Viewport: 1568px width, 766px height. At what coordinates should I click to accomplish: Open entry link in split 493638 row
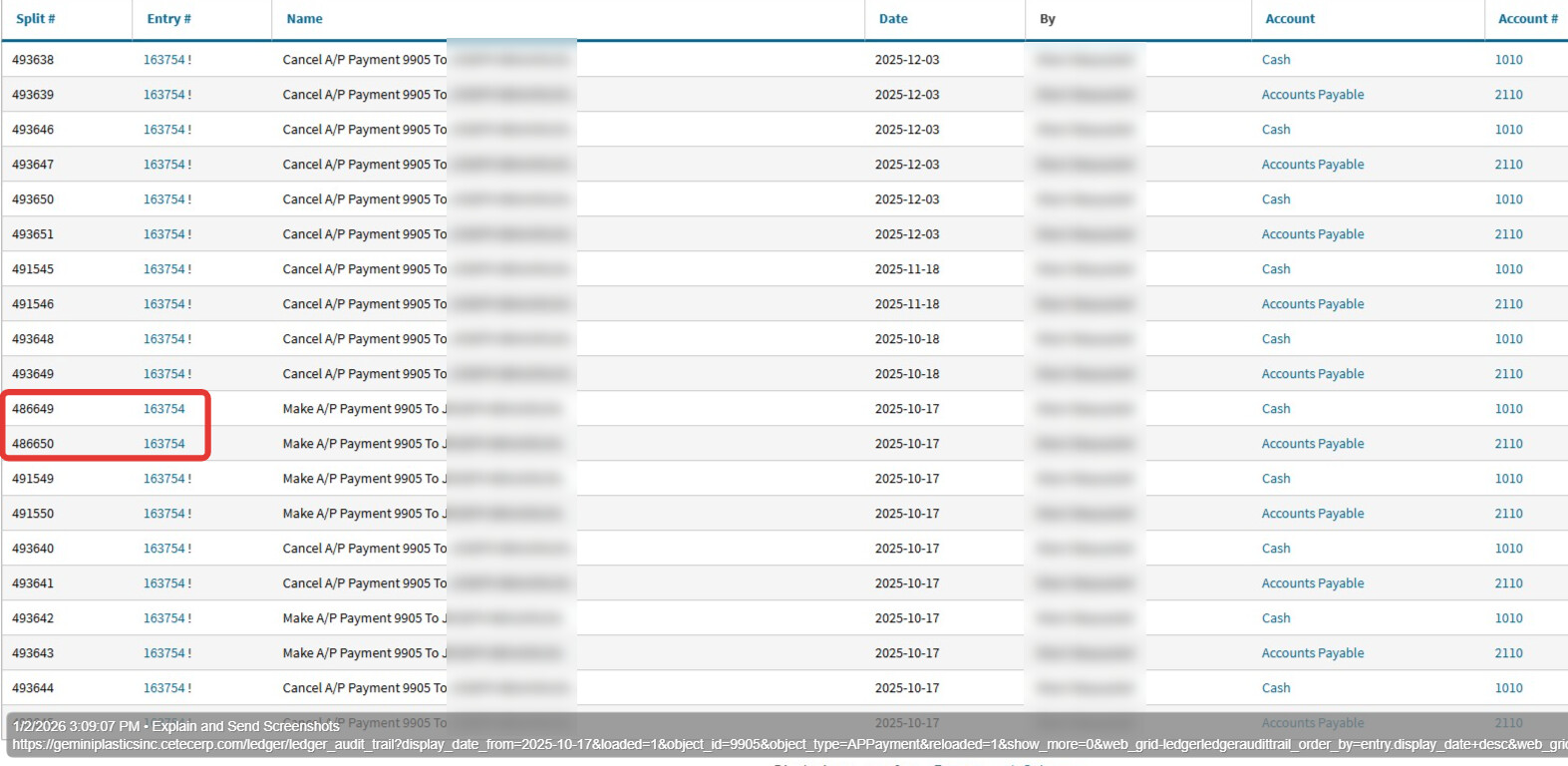pyautogui.click(x=163, y=60)
